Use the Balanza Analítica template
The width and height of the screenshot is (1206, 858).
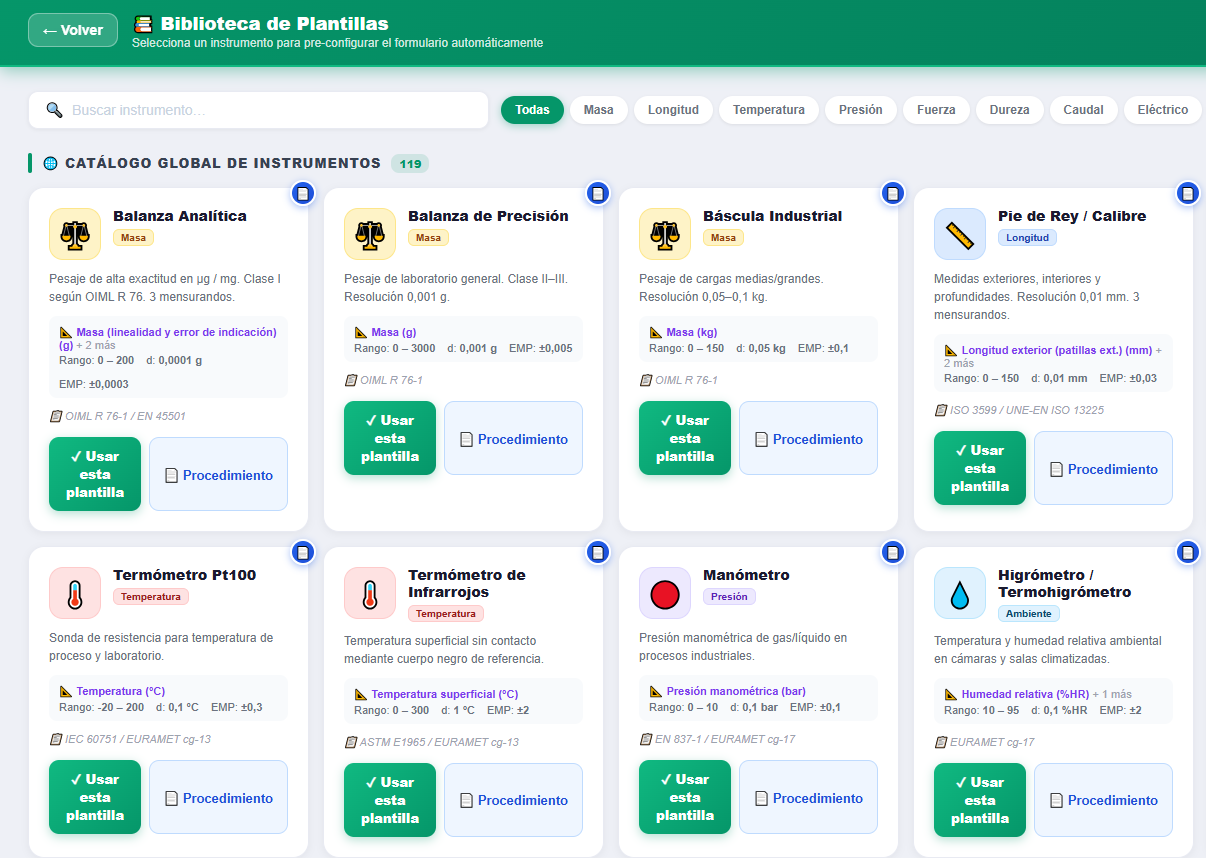[x=95, y=474]
